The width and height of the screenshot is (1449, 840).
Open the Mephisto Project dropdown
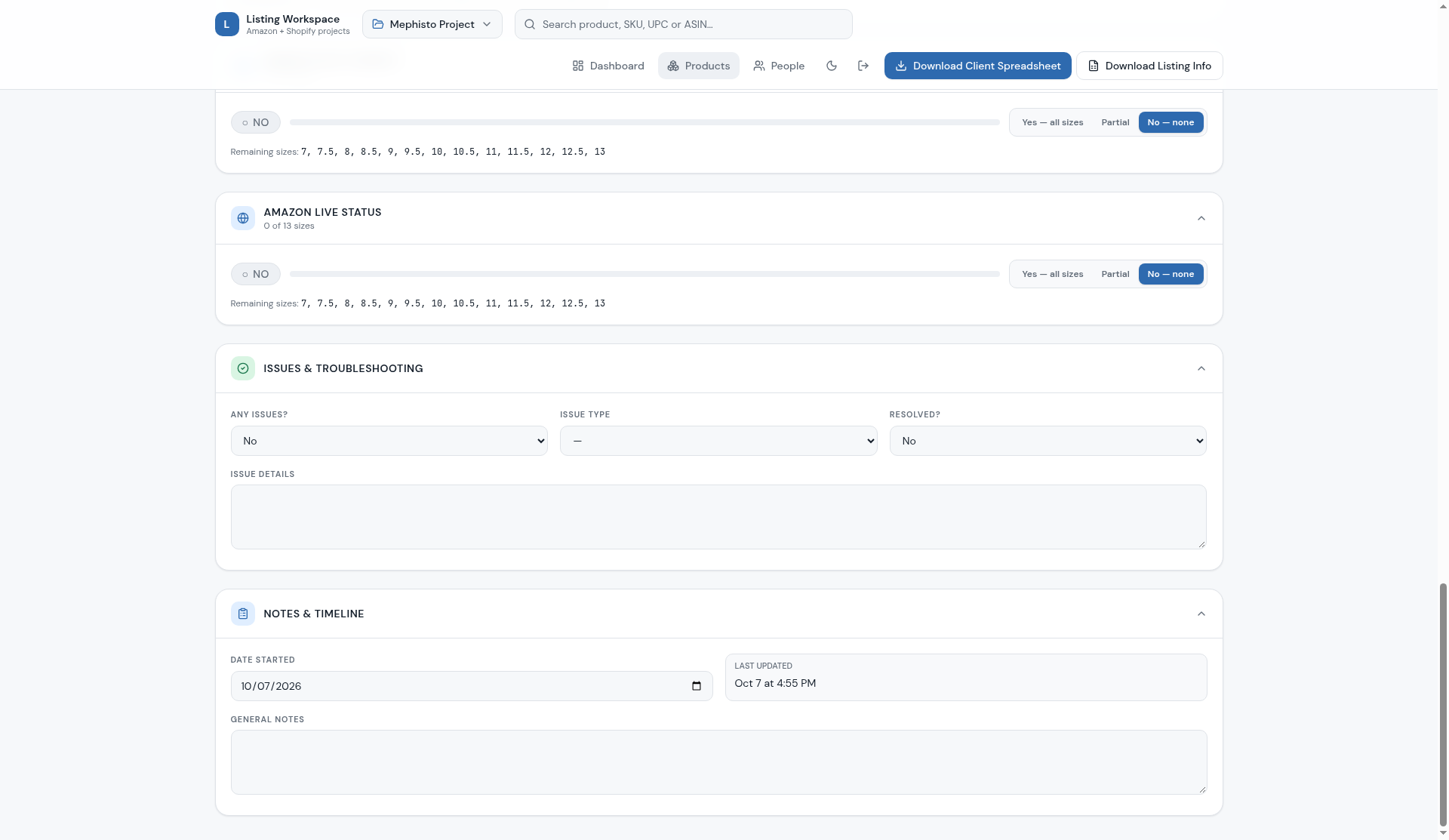432,24
